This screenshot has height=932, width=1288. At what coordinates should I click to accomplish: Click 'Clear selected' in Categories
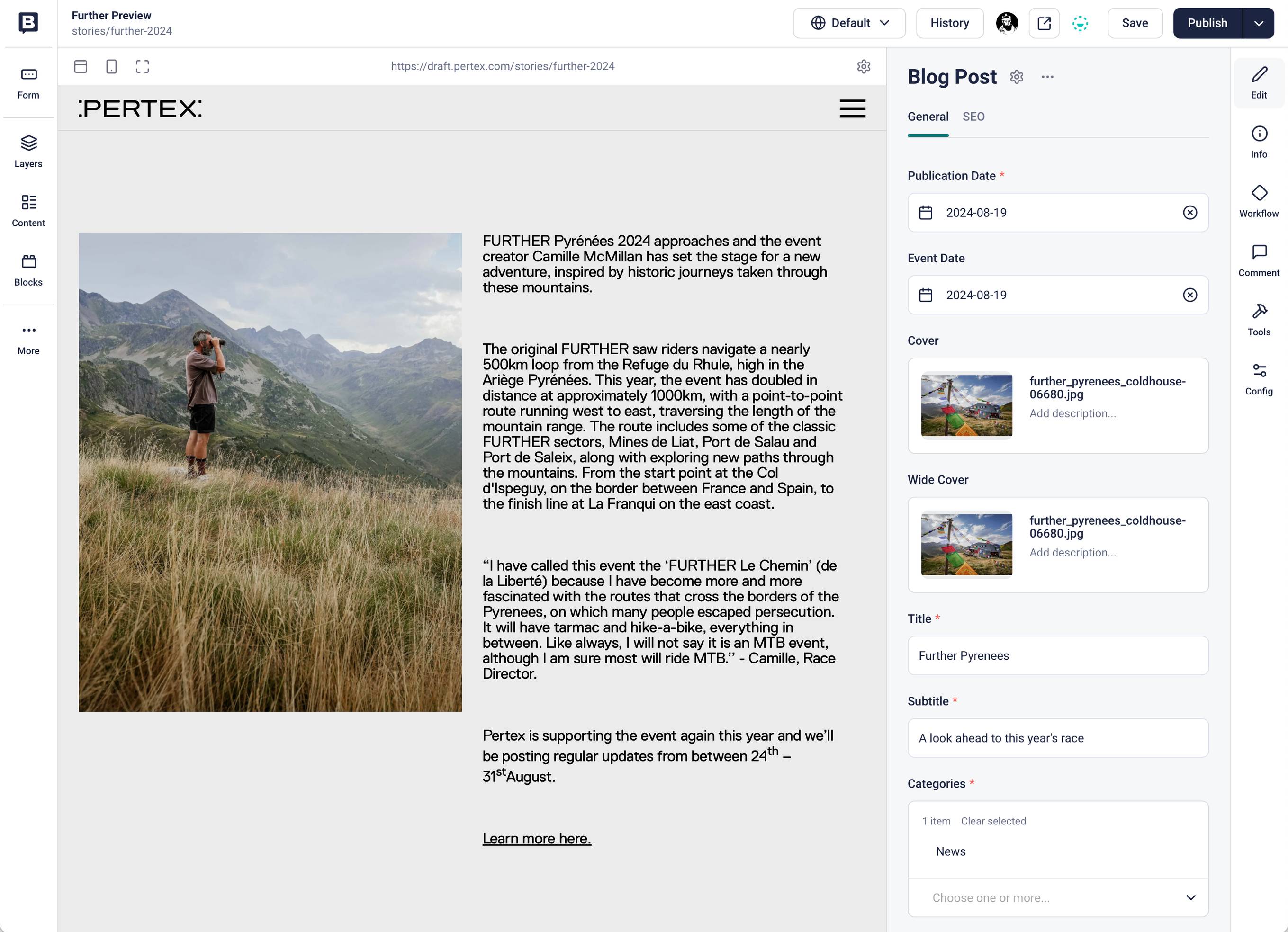tap(993, 821)
